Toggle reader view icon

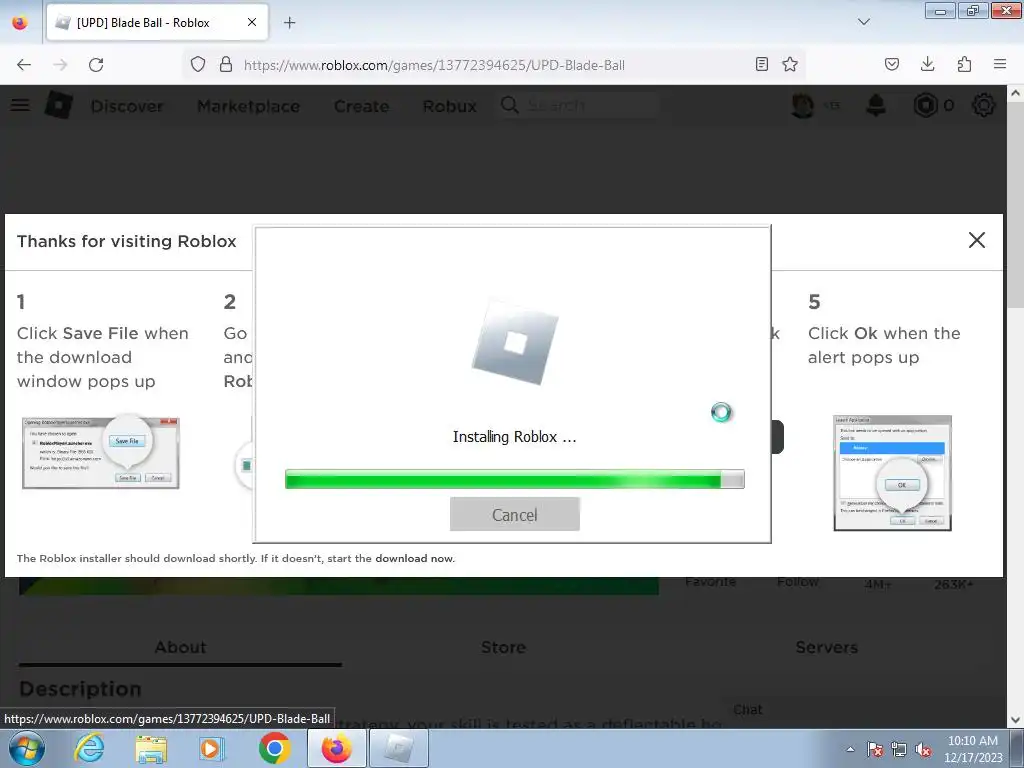point(761,65)
